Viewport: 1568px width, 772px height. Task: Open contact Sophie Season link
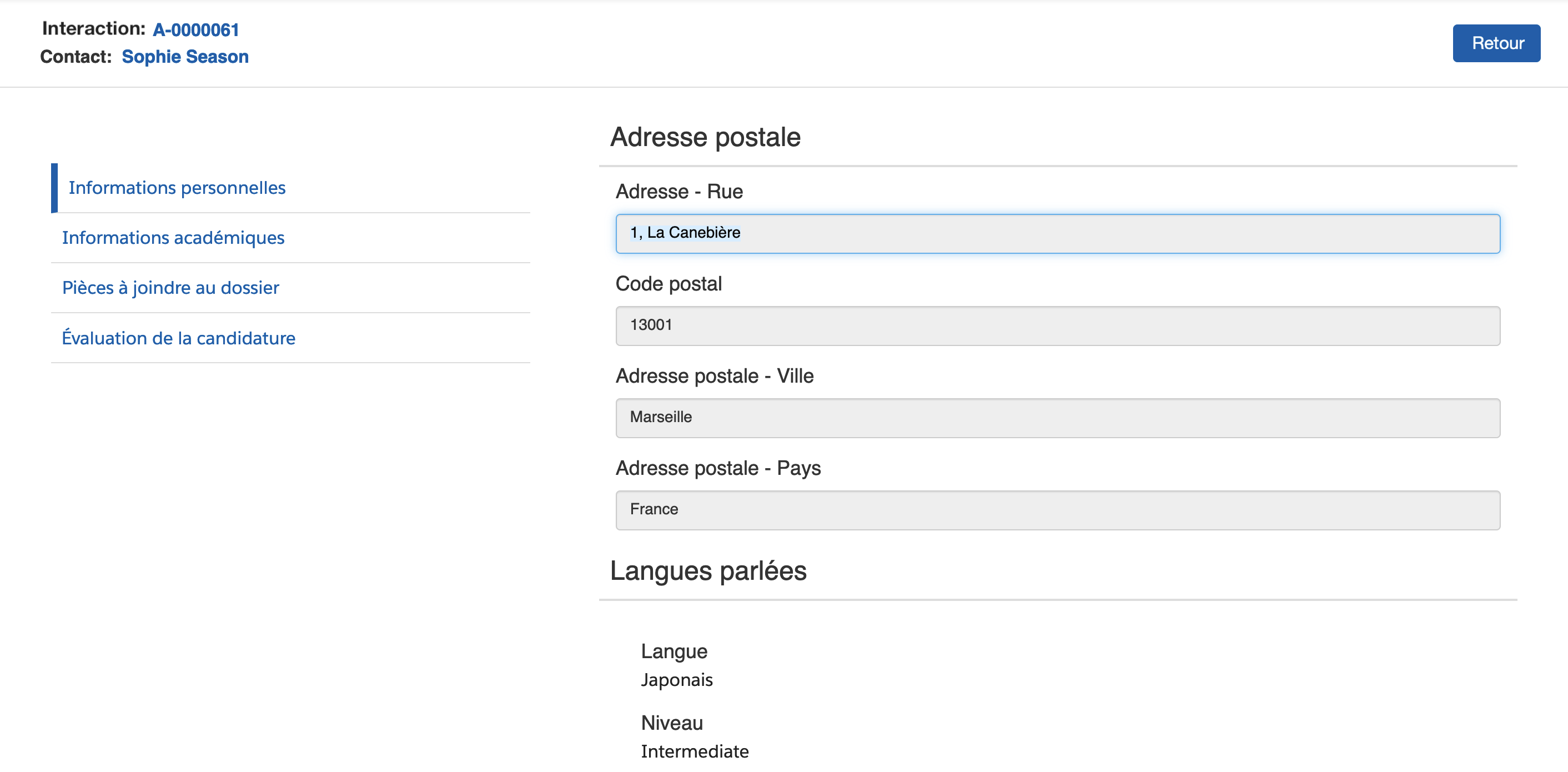(x=185, y=57)
